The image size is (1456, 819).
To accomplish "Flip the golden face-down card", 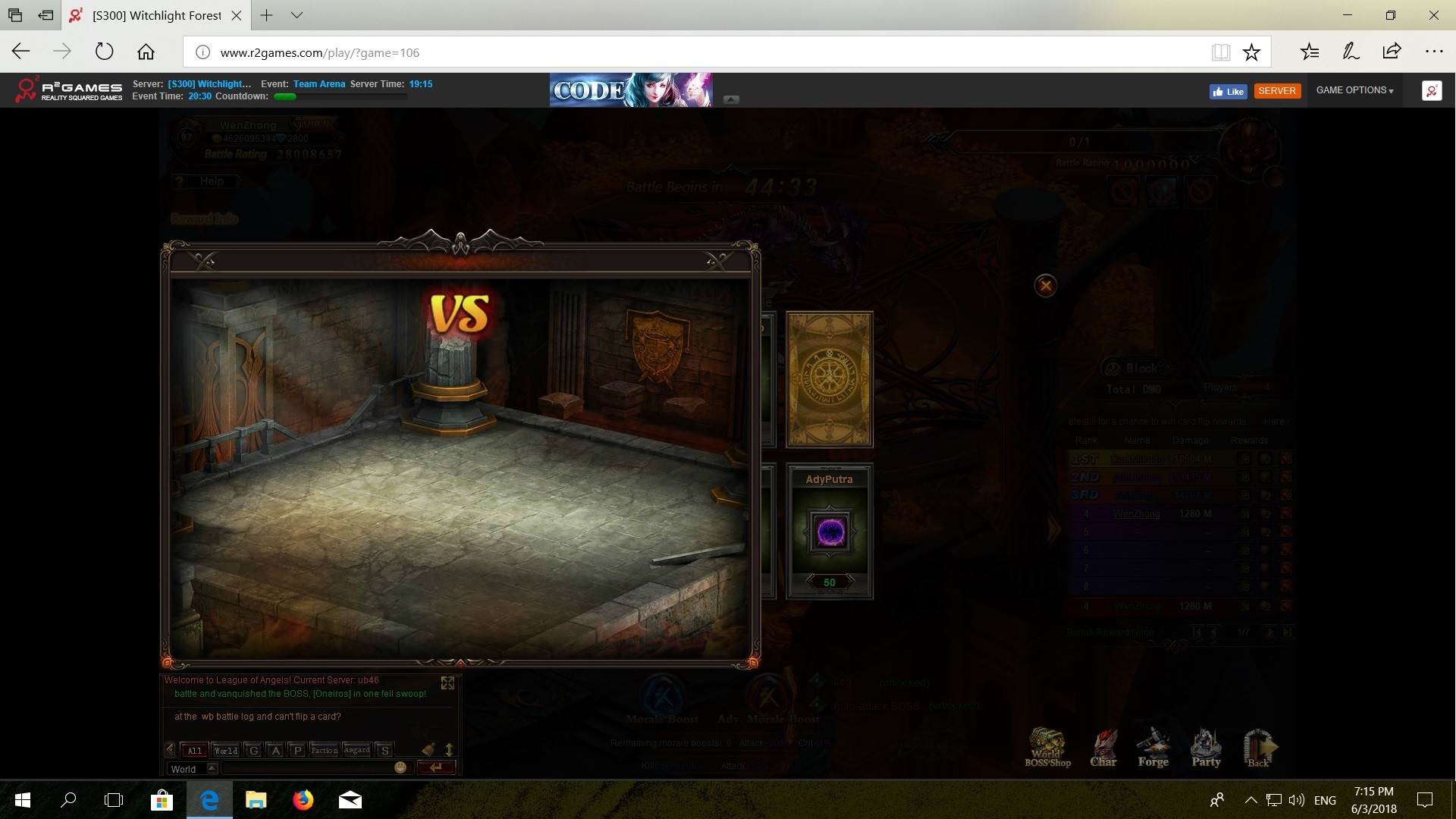I will tap(830, 379).
